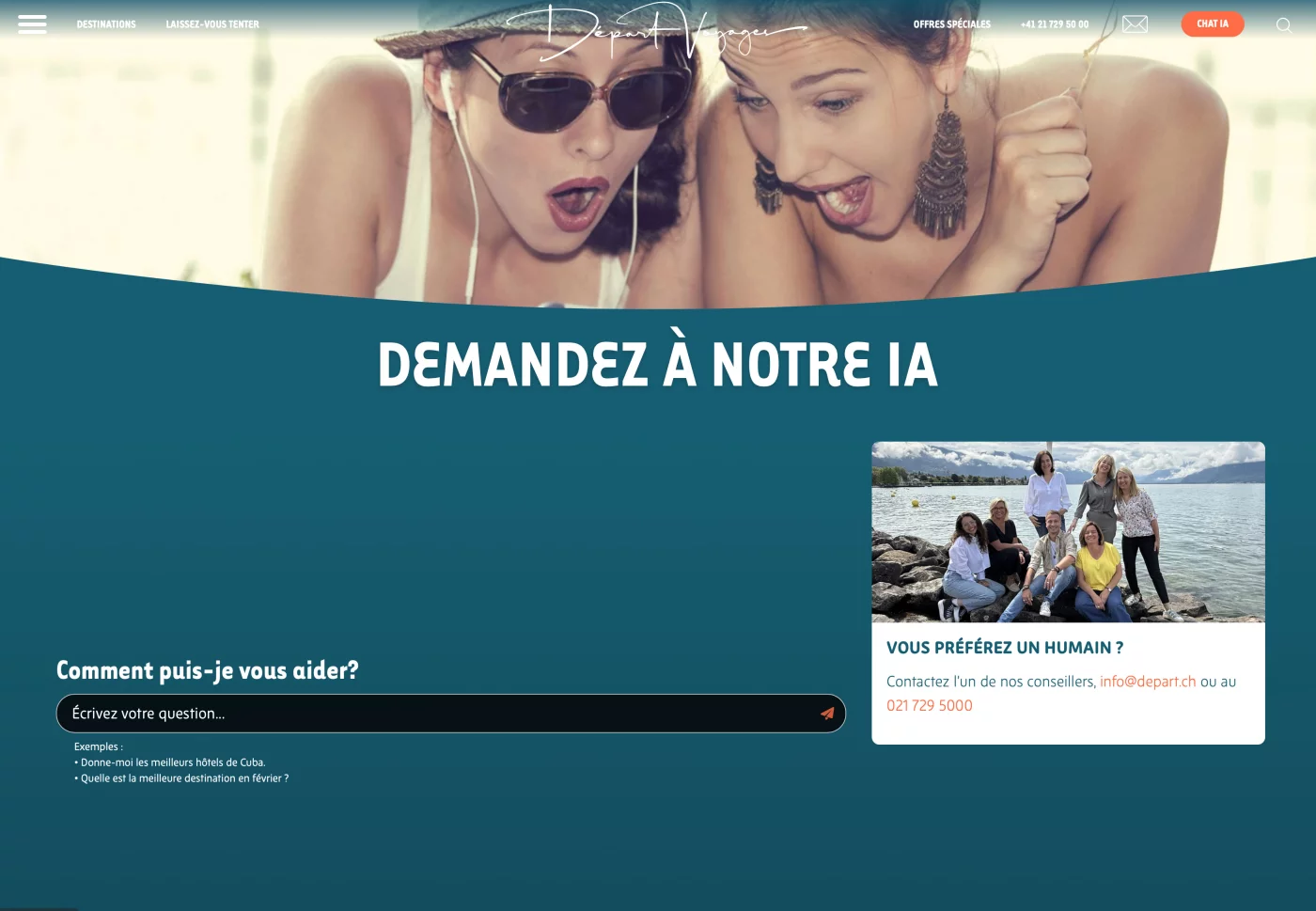The image size is (1316, 911).
Task: Click 'Vous préférez un humain ?' heading
Action: point(1005,648)
